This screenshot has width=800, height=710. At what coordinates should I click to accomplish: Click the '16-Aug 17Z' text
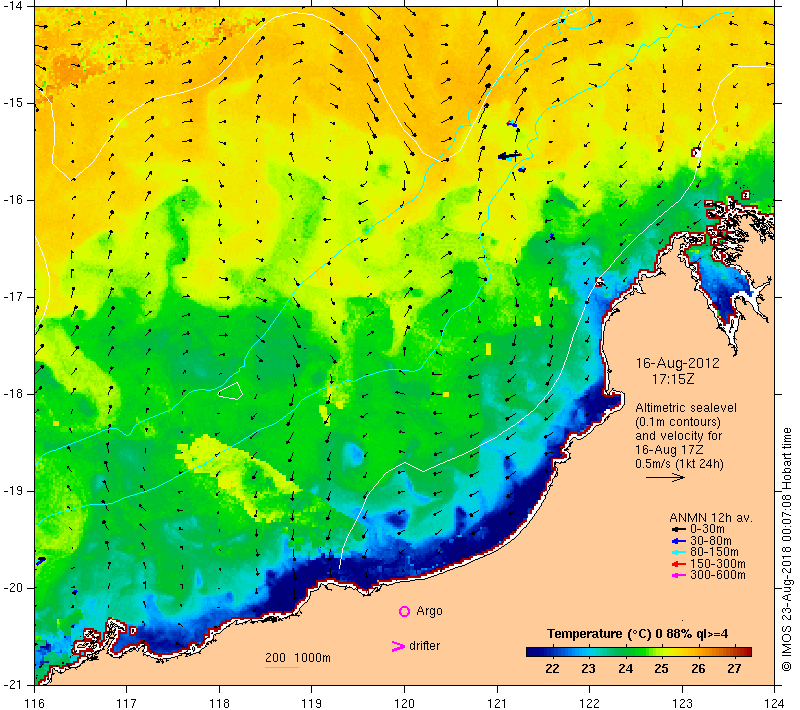[x=669, y=450]
